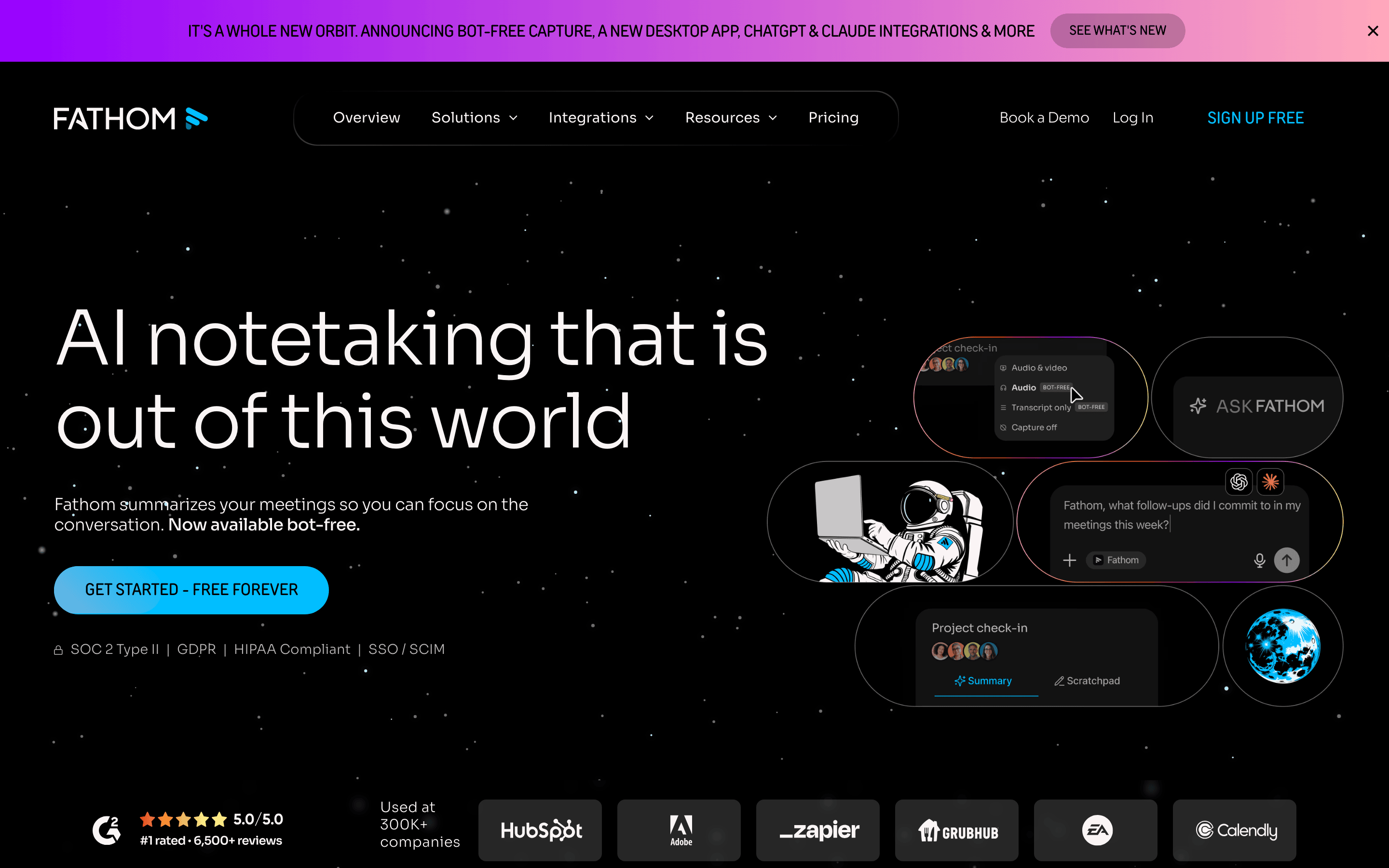This screenshot has height=868, width=1389.
Task: Click the five-star rating
Action: click(x=183, y=819)
